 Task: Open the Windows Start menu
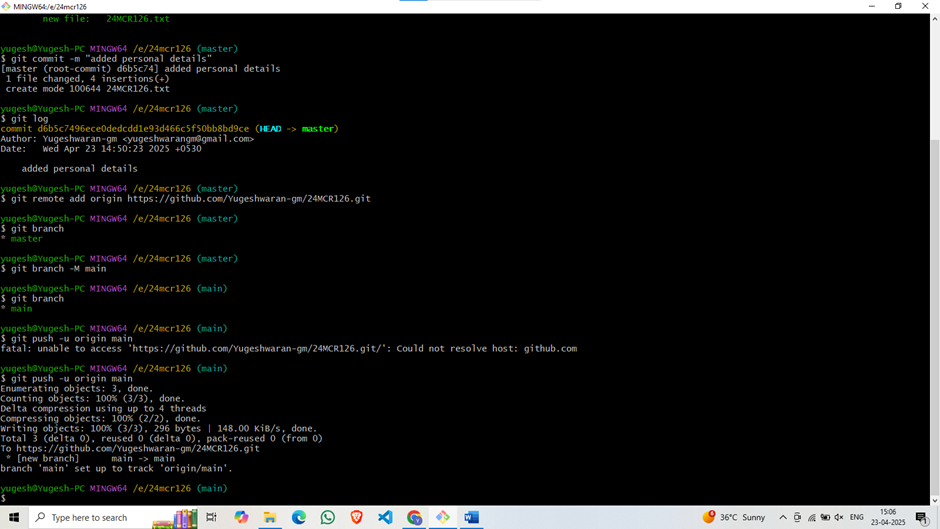click(x=14, y=517)
